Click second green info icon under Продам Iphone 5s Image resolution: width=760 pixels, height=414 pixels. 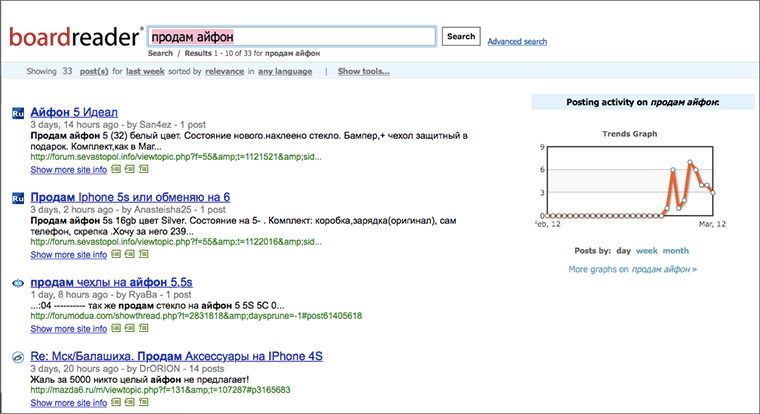pos(129,254)
